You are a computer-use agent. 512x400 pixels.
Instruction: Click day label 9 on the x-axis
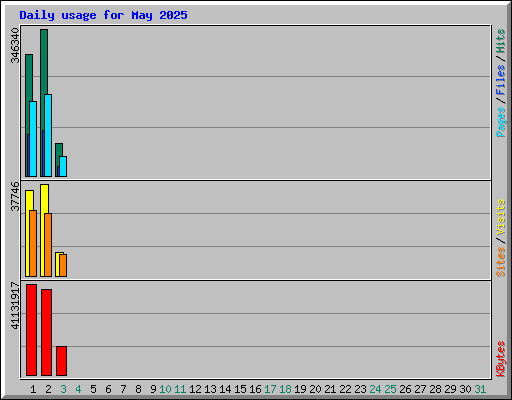[153, 389]
